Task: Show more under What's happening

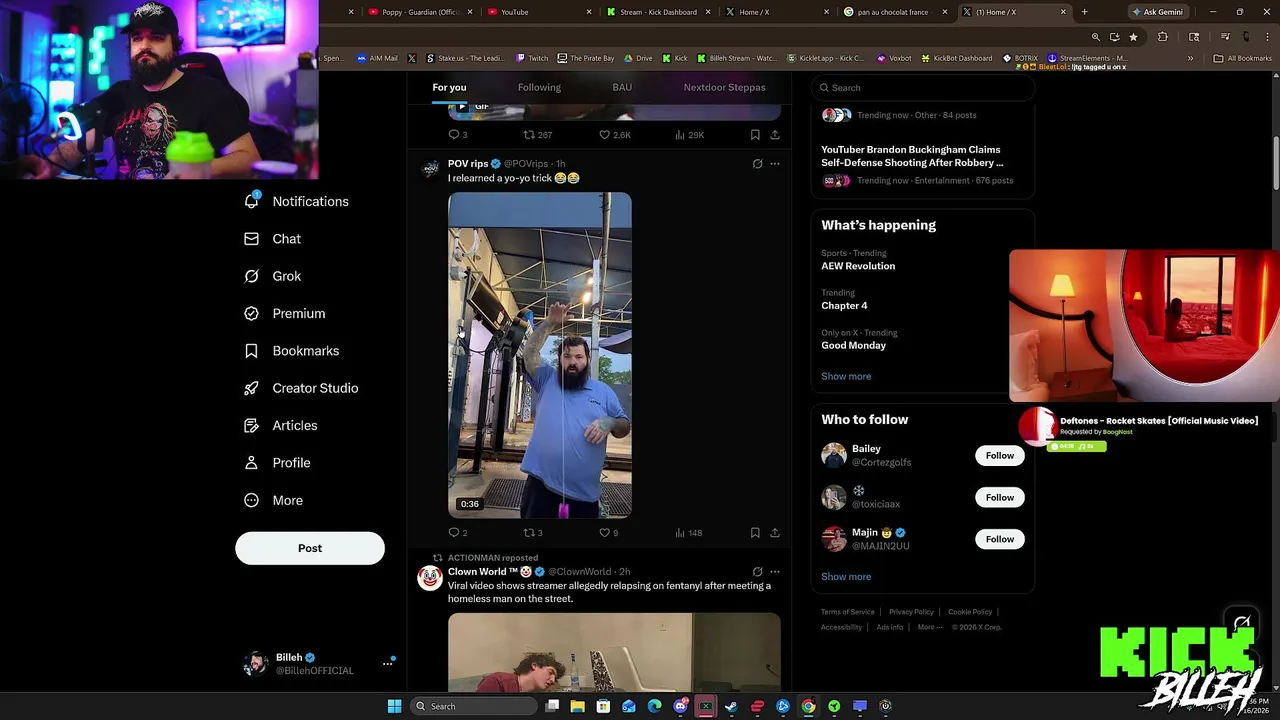Action: [846, 376]
